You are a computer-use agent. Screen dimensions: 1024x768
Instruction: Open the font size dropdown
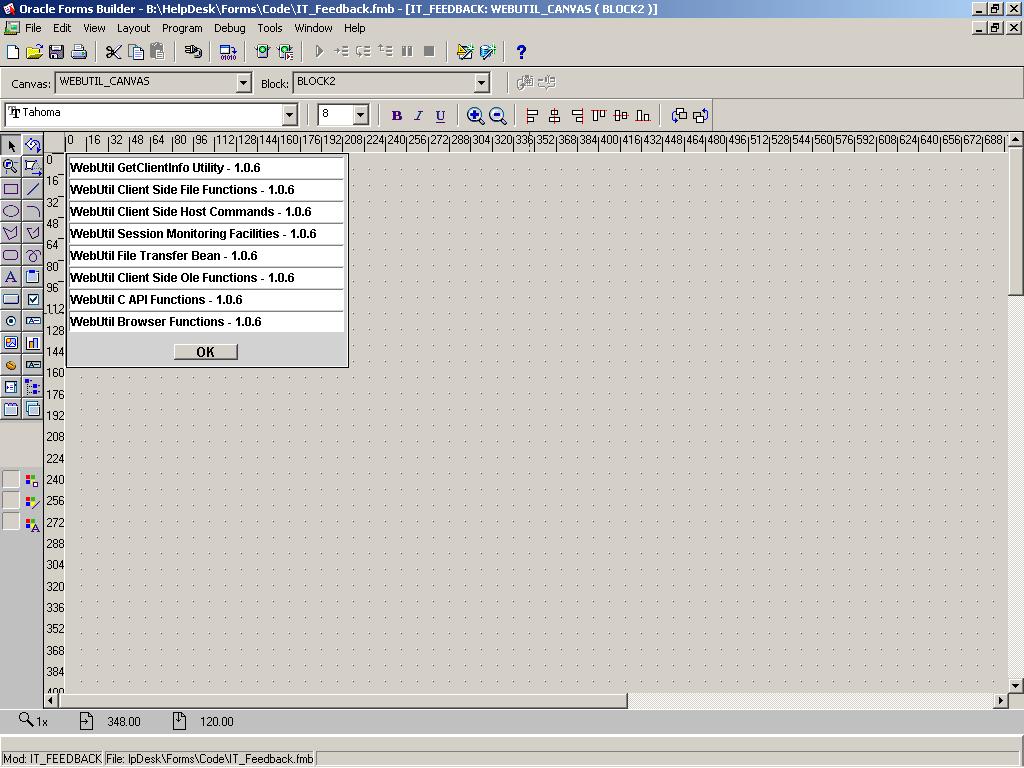361,115
